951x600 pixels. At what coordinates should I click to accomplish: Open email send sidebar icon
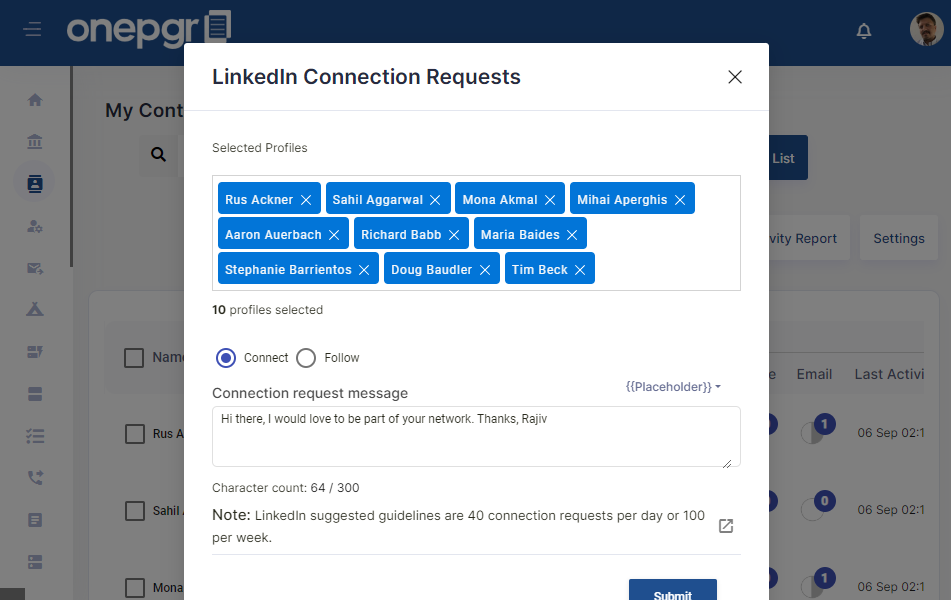[x=35, y=268]
